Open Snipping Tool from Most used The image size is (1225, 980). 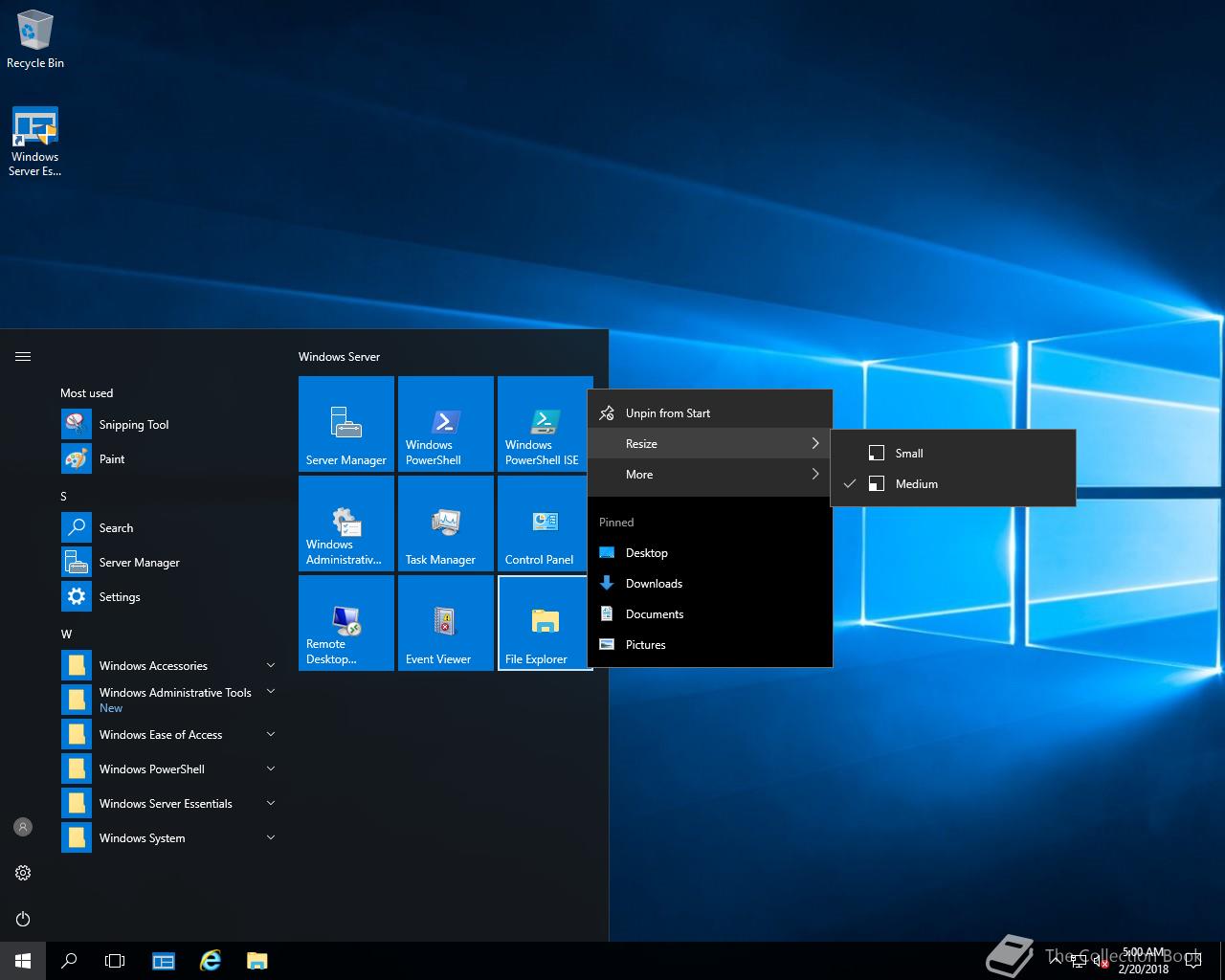click(x=170, y=425)
